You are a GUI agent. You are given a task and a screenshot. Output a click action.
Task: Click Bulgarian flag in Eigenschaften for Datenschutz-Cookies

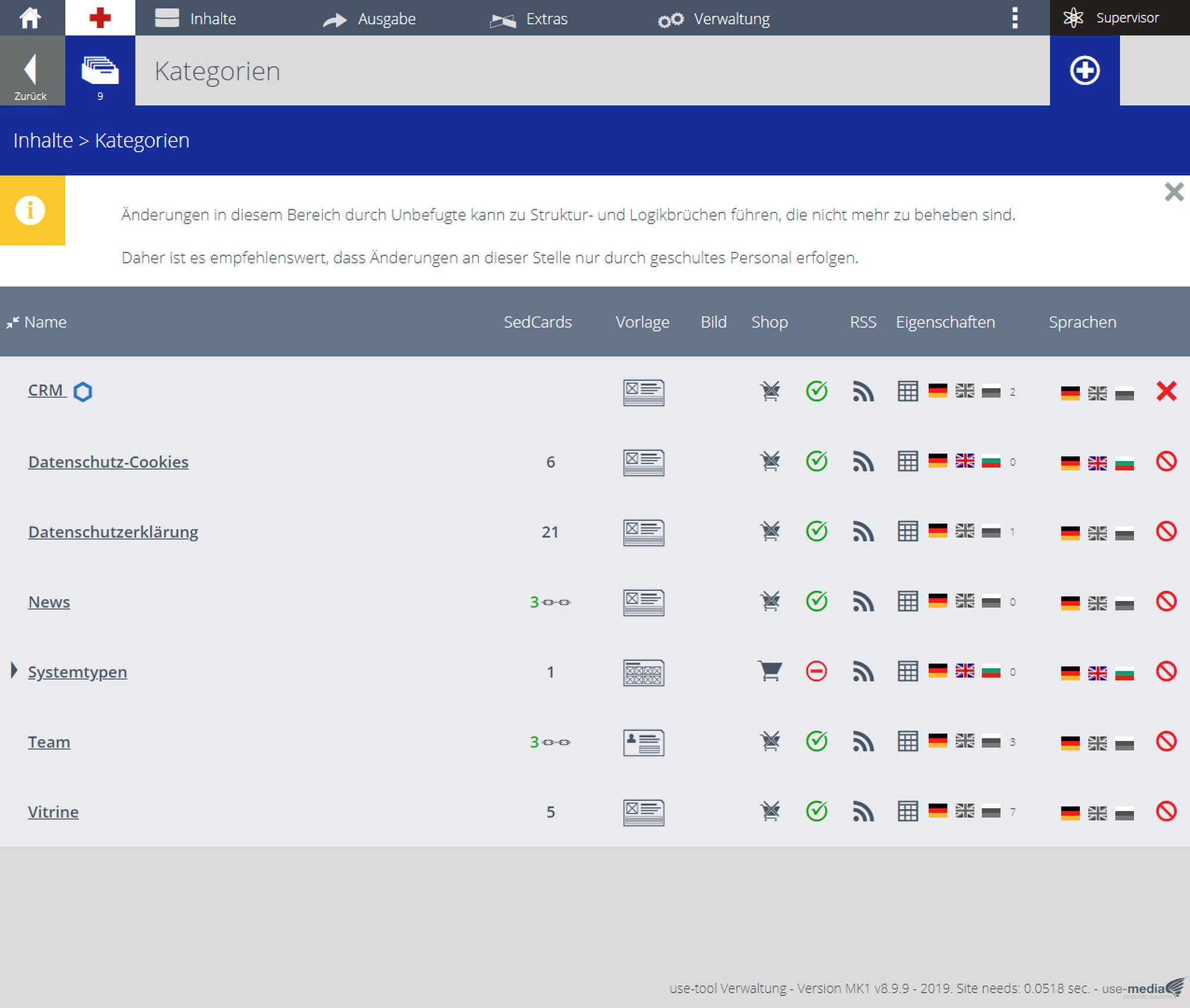(991, 461)
